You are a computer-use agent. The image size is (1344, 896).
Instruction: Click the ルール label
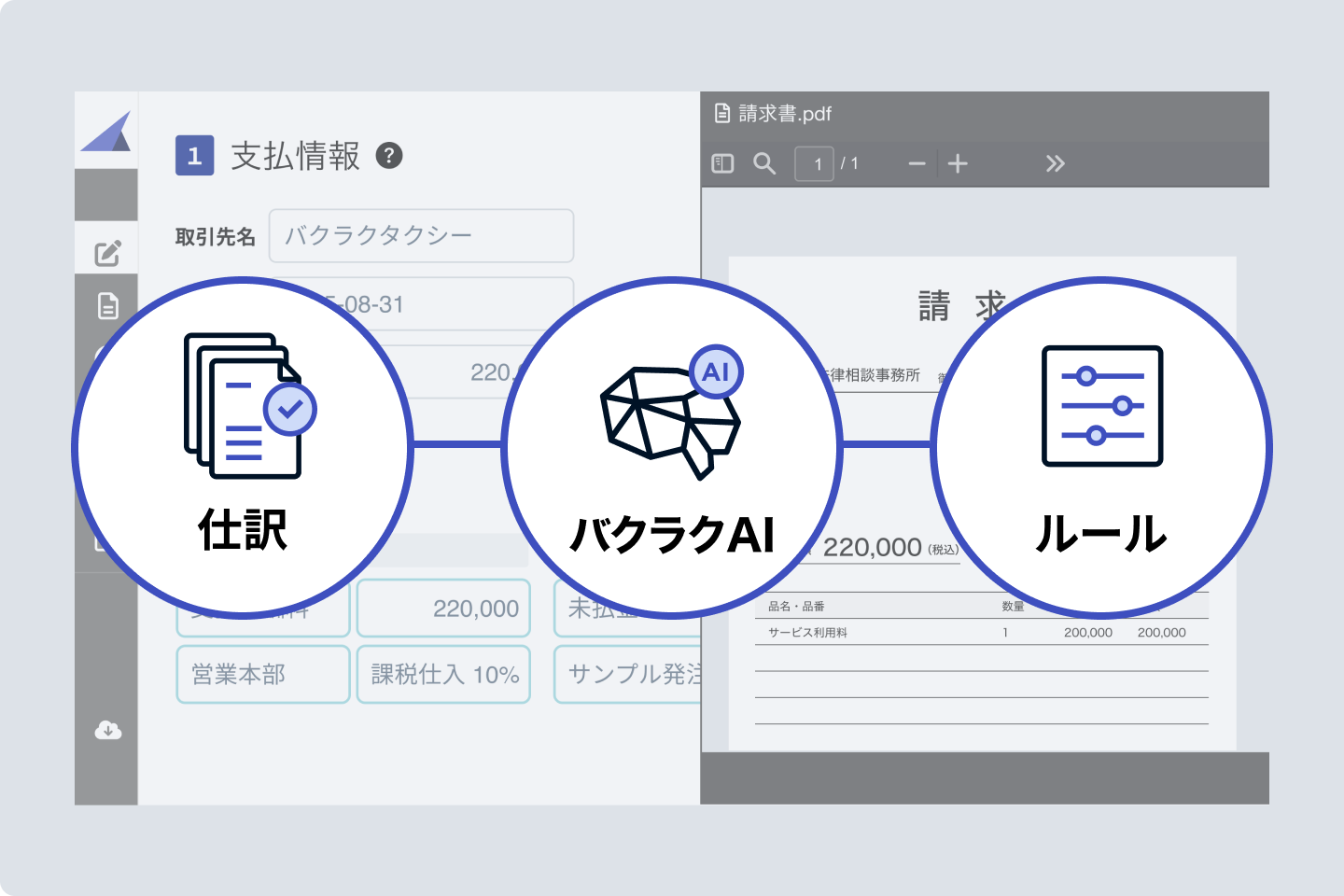[x=1101, y=534]
